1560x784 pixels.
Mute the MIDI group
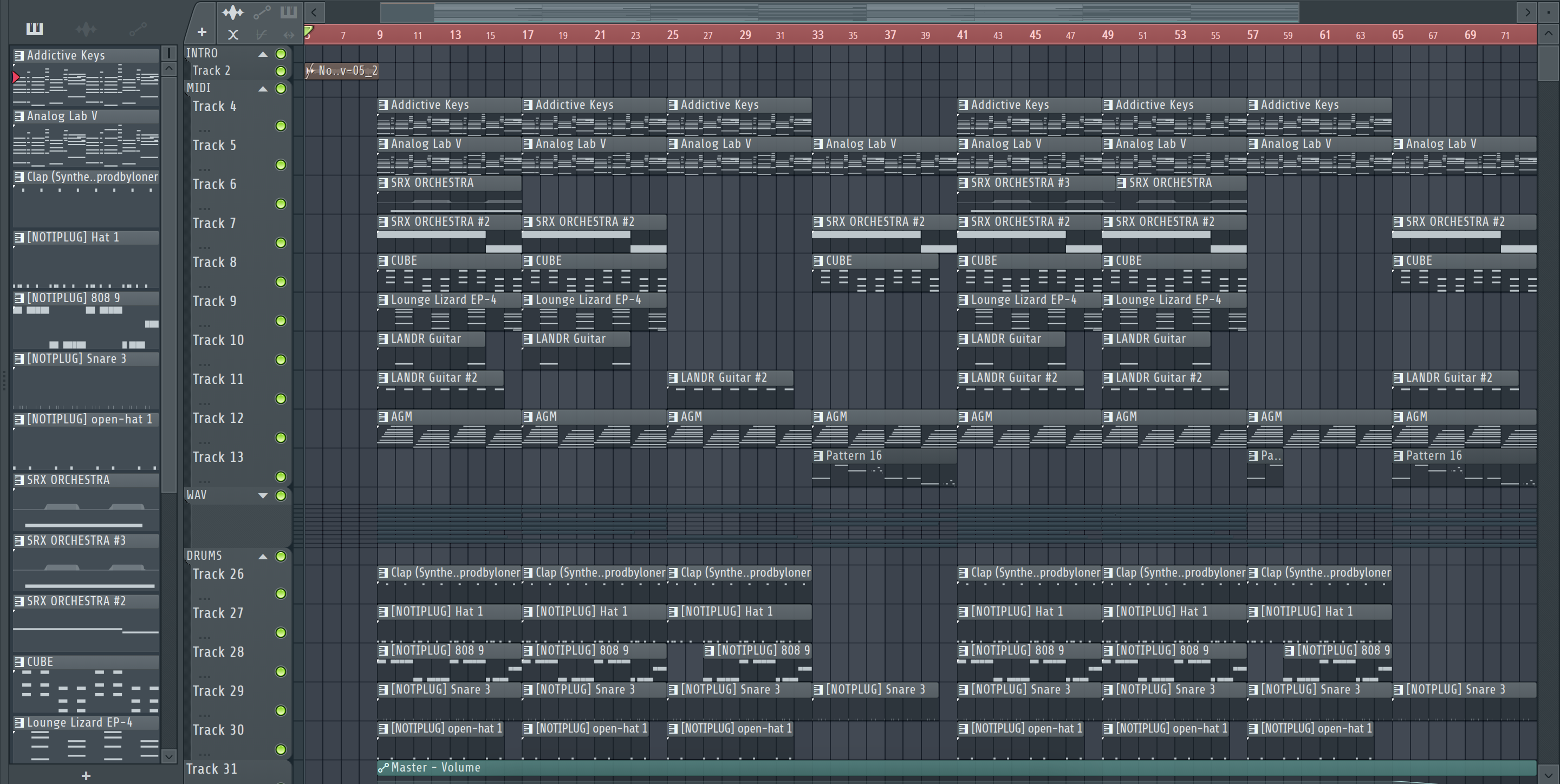(x=281, y=88)
